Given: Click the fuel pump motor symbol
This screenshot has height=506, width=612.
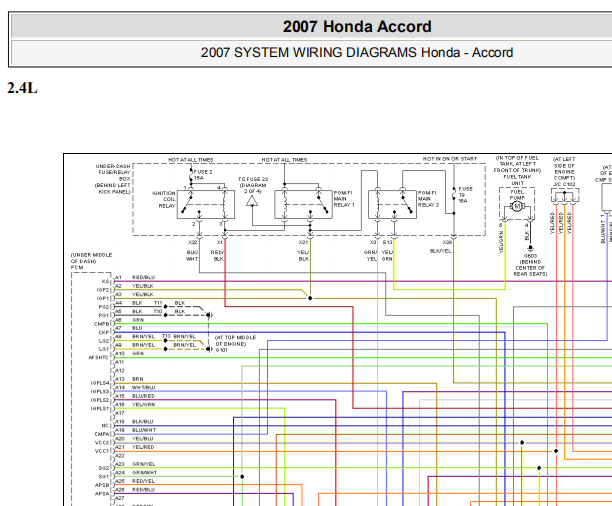Looking at the screenshot, I should (517, 206).
